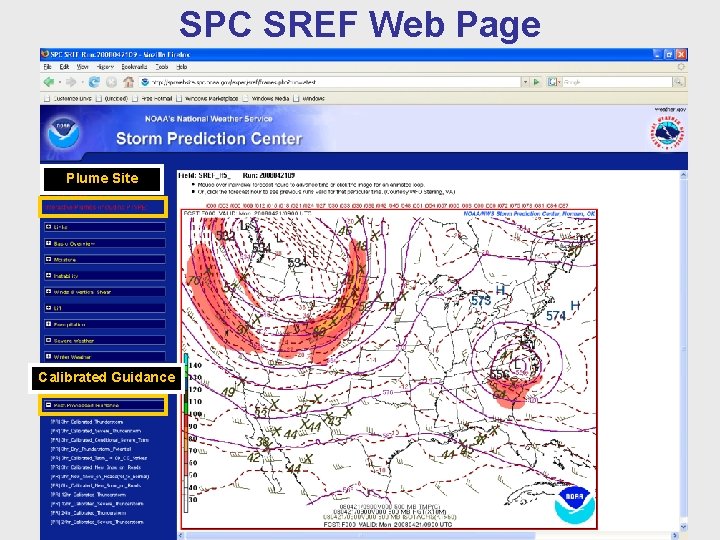Select forecast hour f087 above the map
The width and height of the screenshot is (720, 540).
tap(563, 206)
